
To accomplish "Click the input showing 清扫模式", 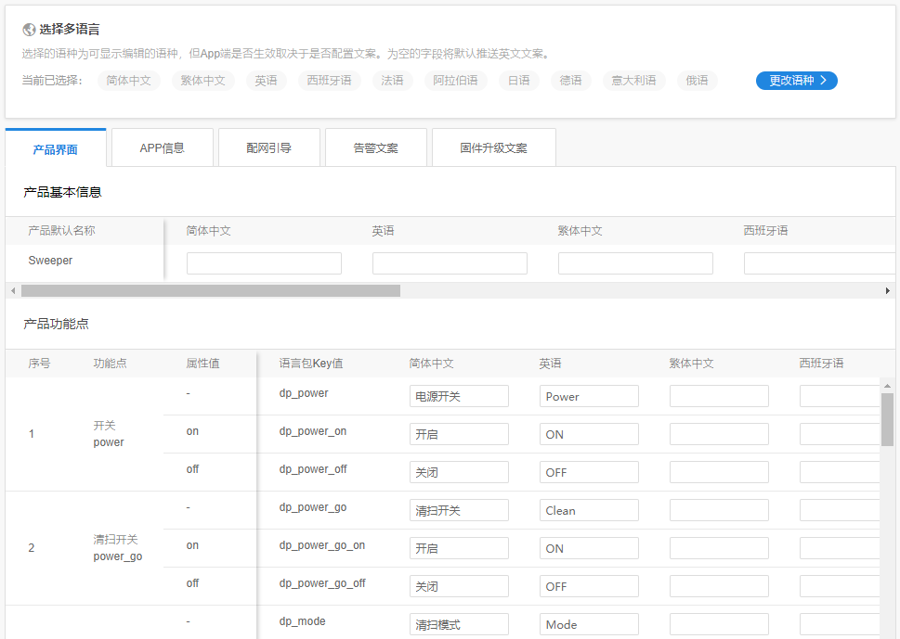I will point(458,621).
